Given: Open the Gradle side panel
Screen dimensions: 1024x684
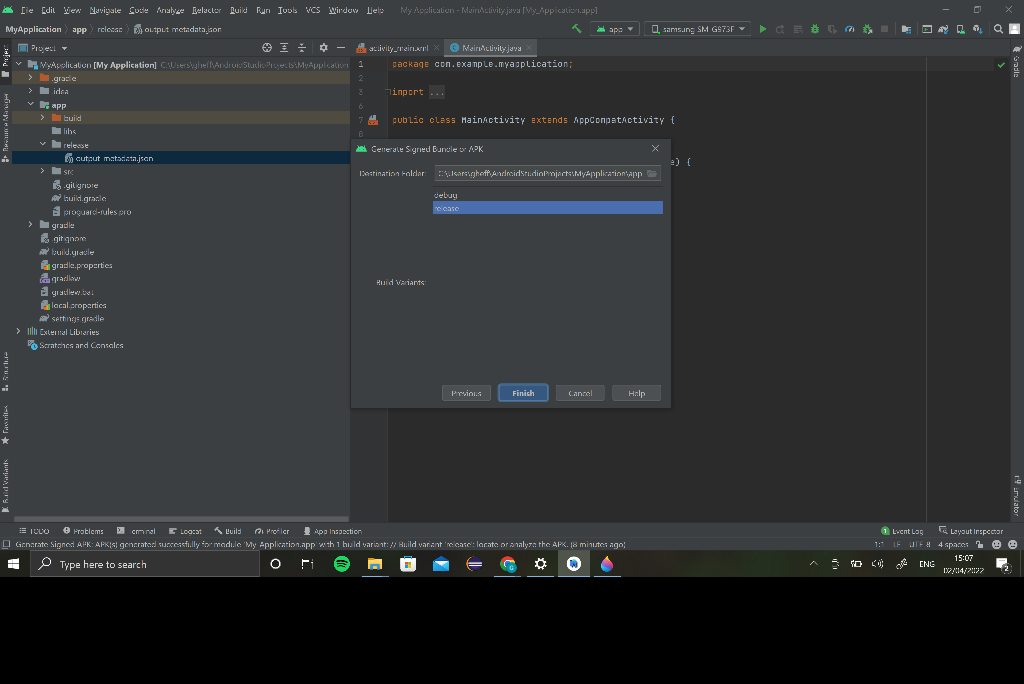Looking at the screenshot, I should click(x=1017, y=63).
